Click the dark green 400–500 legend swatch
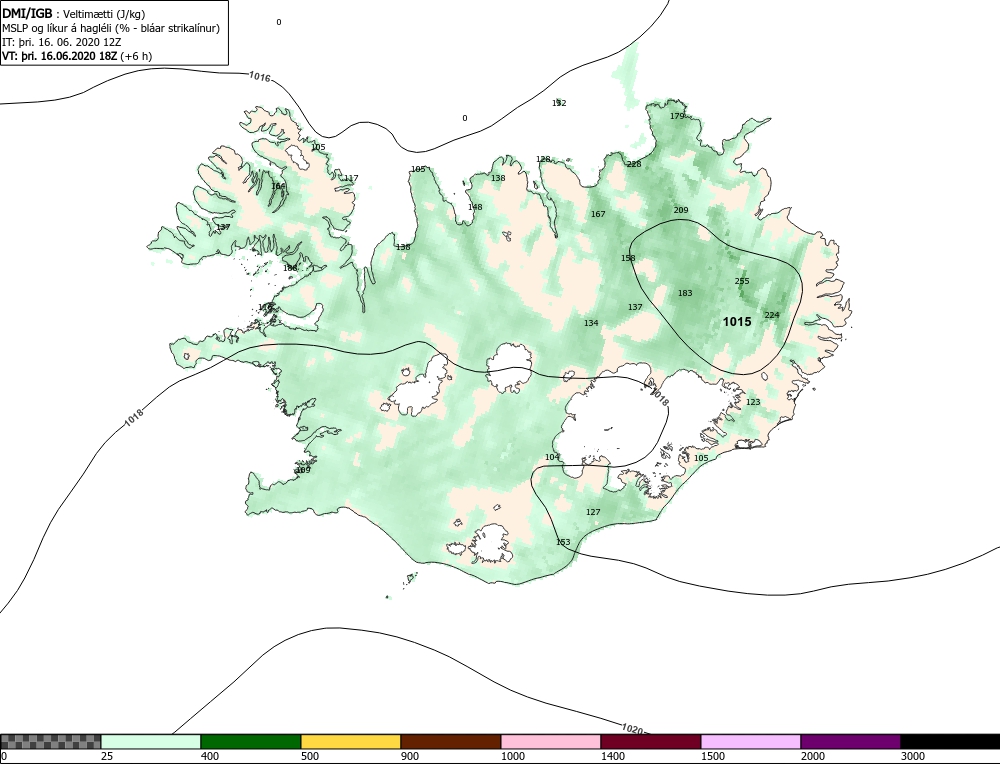The width and height of the screenshot is (1000, 764). click(x=251, y=742)
